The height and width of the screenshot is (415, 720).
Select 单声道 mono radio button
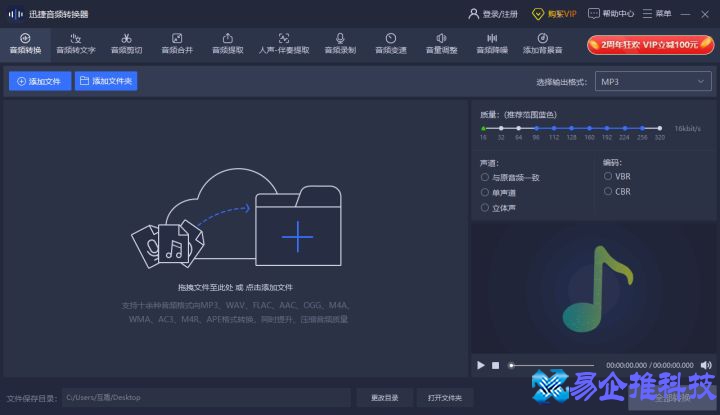(x=484, y=192)
